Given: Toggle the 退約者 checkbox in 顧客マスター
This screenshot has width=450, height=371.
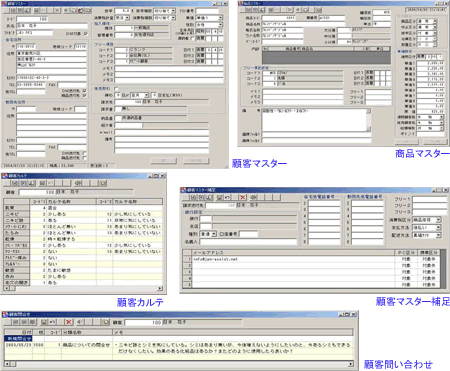Looking at the screenshot, I should pyautogui.click(x=192, y=38).
